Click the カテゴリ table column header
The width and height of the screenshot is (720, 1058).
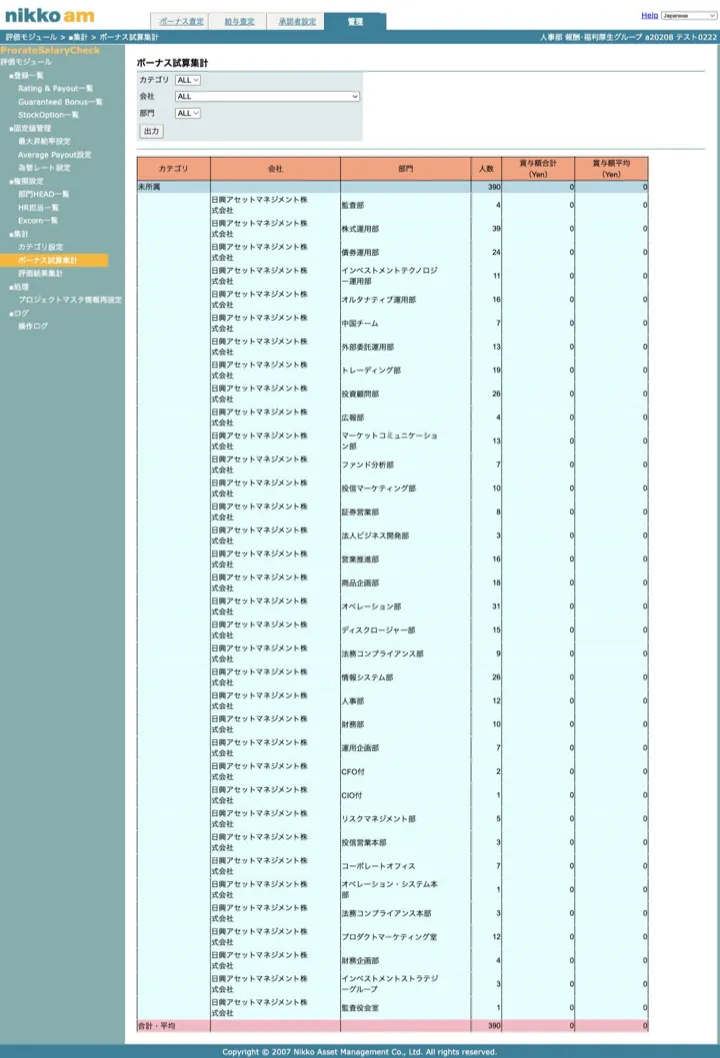point(173,169)
